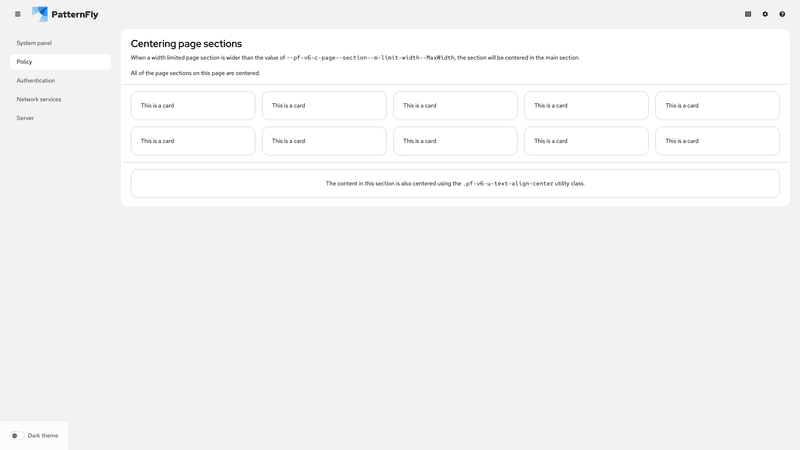Click the Centering page sections heading
Image resolution: width=800 pixels, height=450 pixels.
point(186,44)
